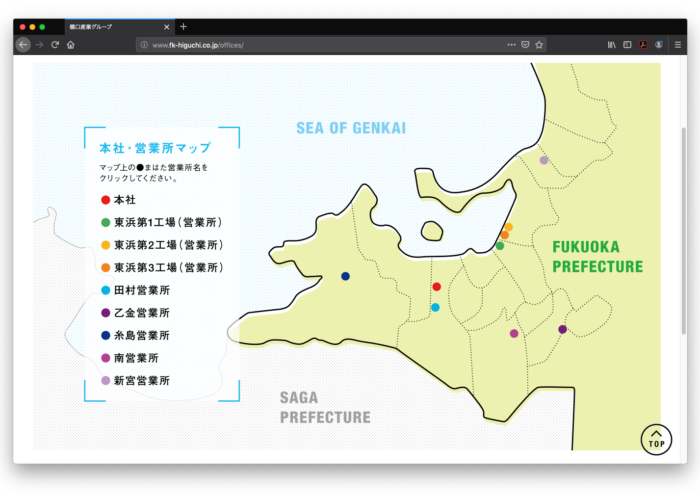The width and height of the screenshot is (700, 500).
Task: Select 糸島営業所 in the legend list
Action: coord(141,335)
